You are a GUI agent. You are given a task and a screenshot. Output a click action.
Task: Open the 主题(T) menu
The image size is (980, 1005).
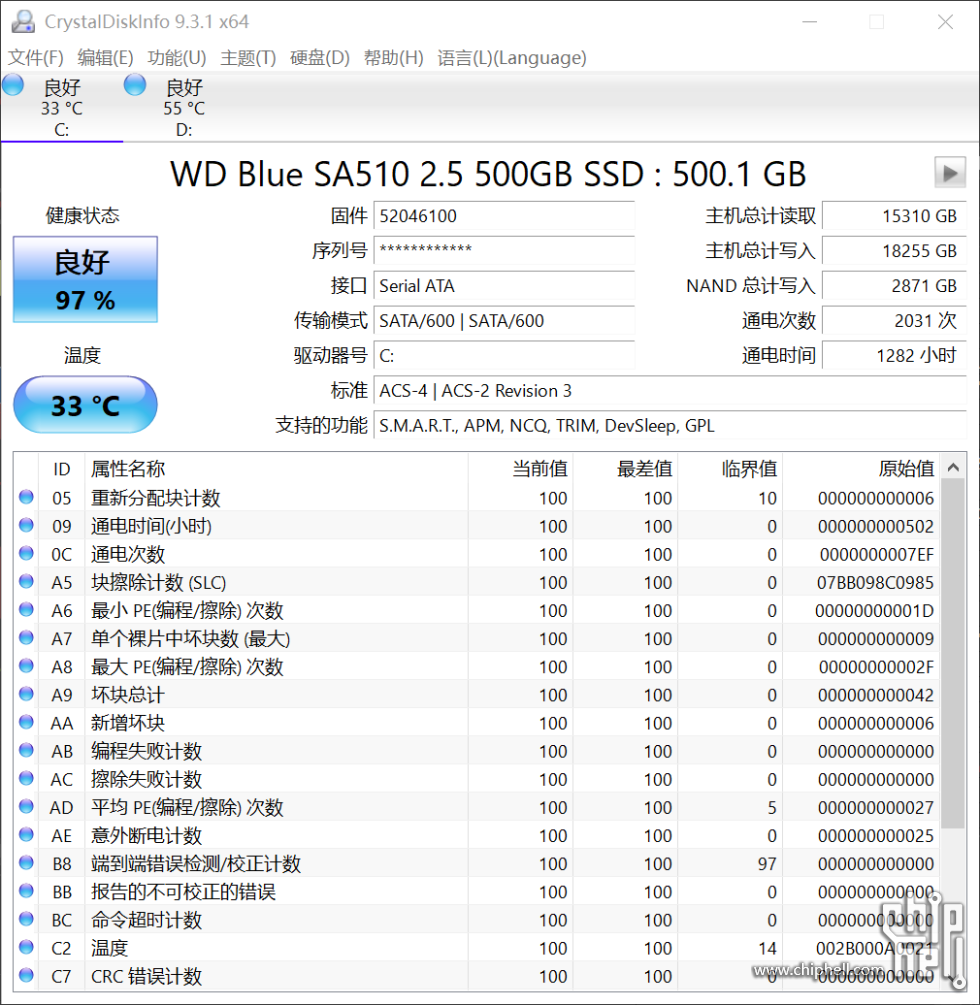point(248,58)
